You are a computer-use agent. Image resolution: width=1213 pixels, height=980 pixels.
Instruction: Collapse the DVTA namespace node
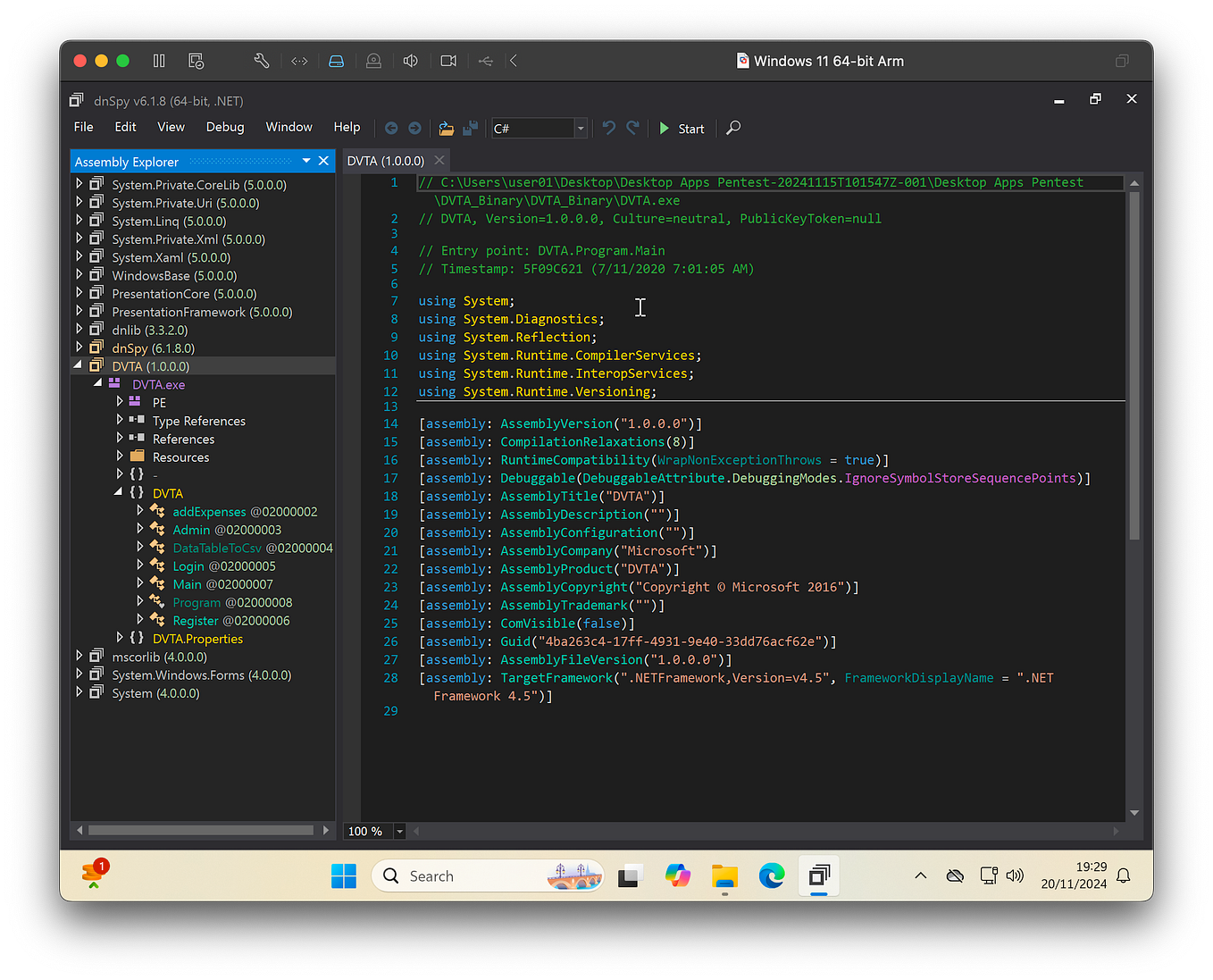(118, 492)
